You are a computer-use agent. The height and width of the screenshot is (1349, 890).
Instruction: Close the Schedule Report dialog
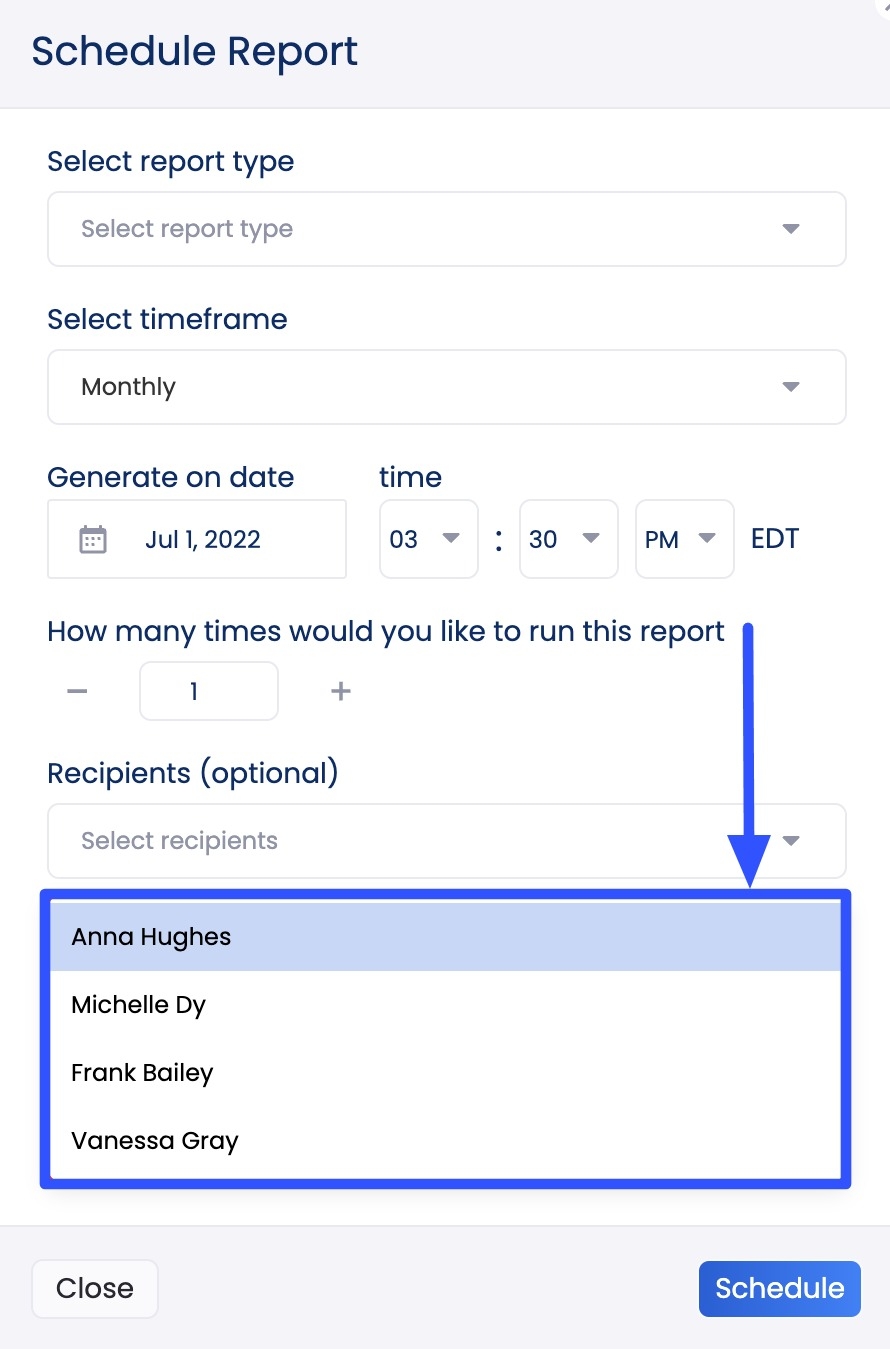pos(94,1289)
